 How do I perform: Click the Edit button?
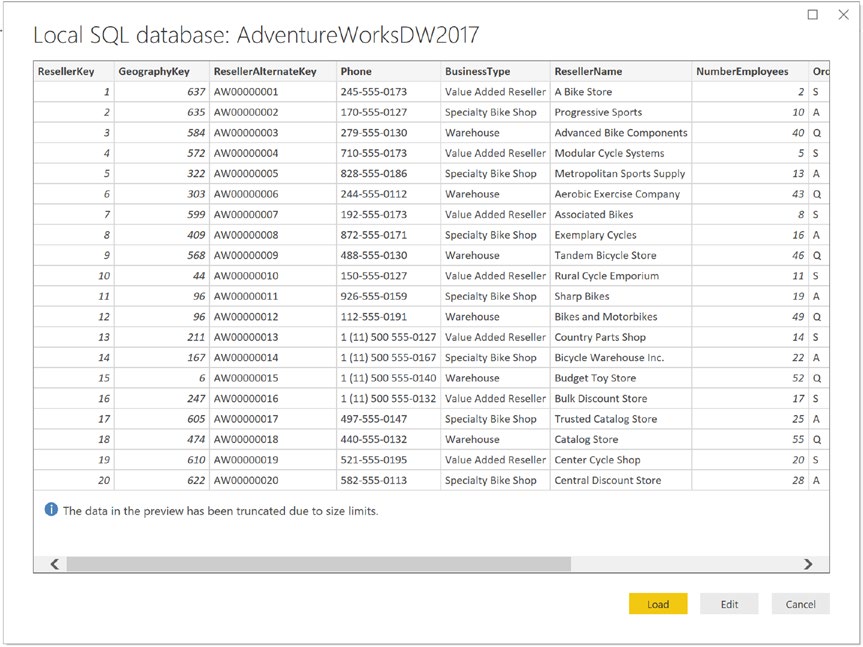(729, 604)
